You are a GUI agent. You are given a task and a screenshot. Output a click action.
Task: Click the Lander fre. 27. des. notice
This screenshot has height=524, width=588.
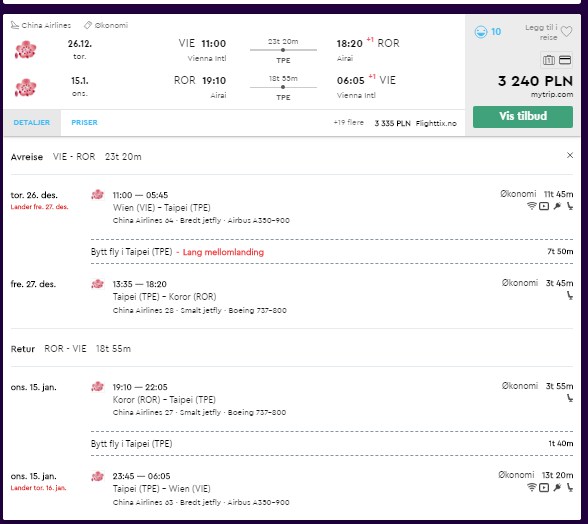[39, 207]
